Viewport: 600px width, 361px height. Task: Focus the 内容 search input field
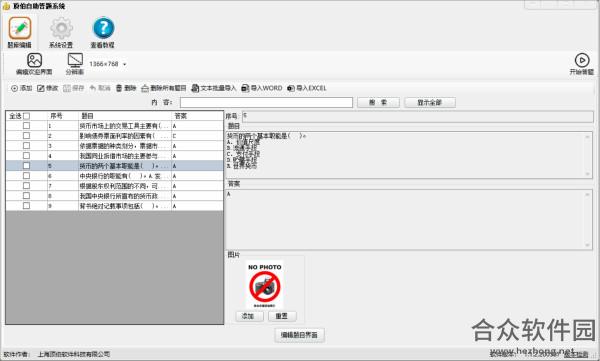(266, 102)
